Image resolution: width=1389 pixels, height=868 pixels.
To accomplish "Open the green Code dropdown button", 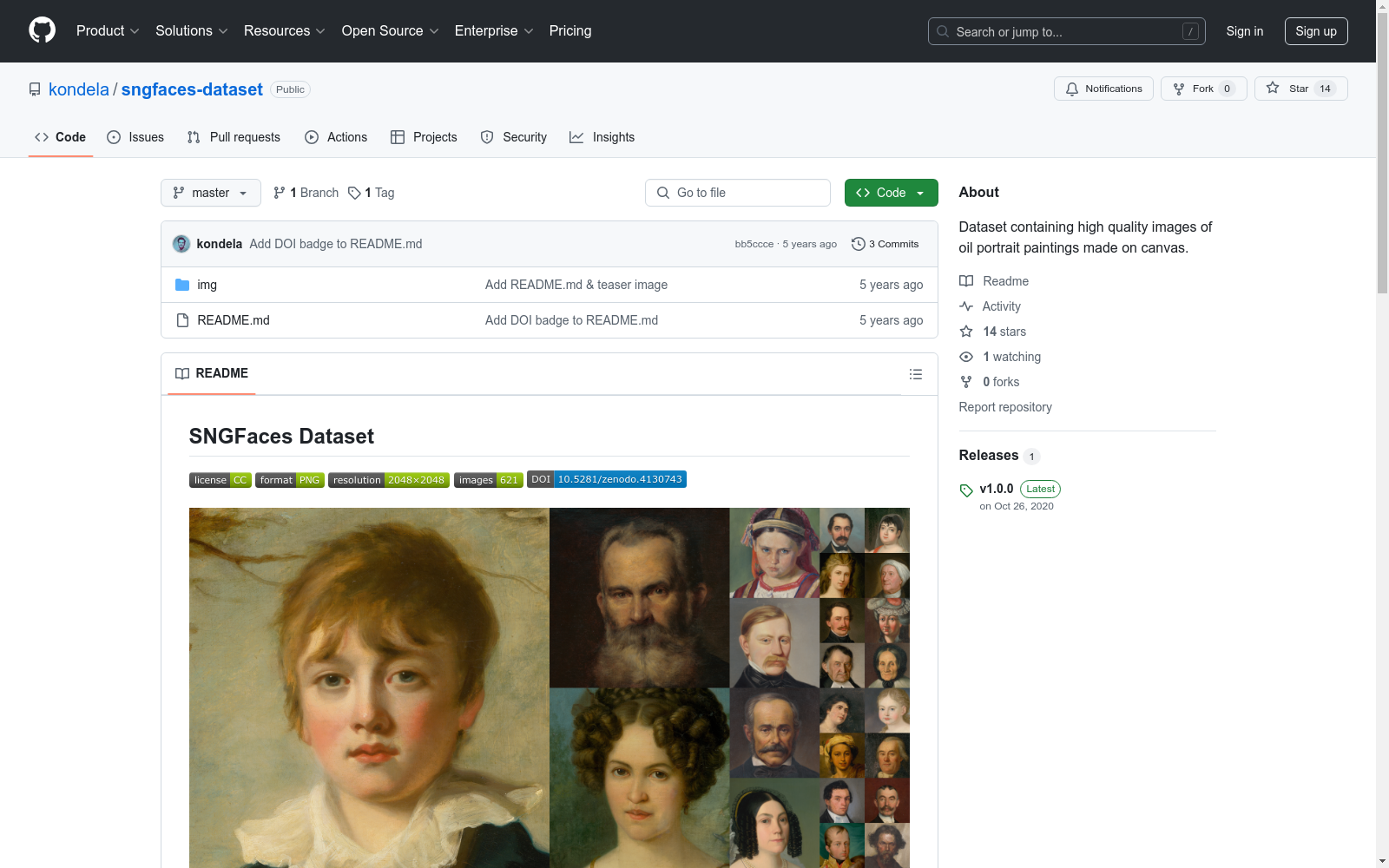I will pos(892,193).
